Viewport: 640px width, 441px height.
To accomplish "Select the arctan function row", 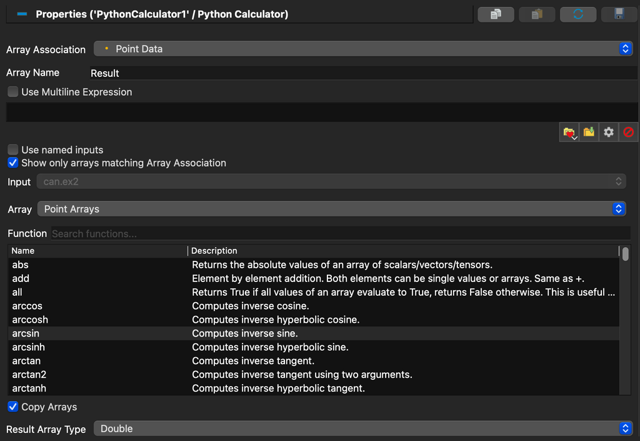I will tap(313, 361).
